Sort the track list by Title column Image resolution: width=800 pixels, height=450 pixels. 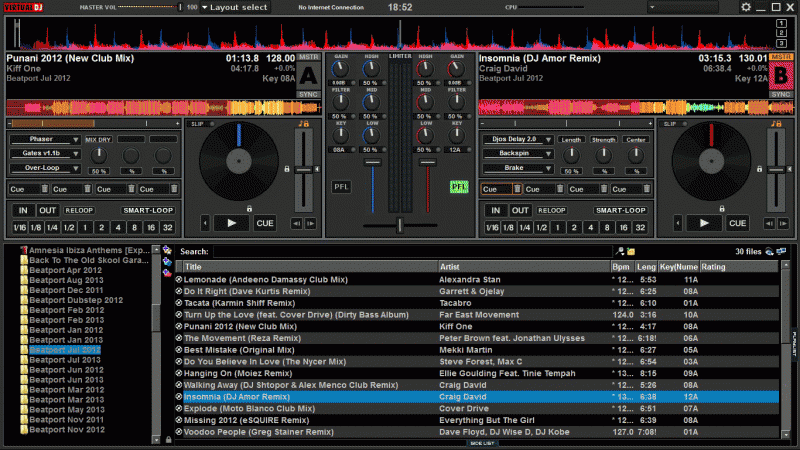tap(310, 267)
